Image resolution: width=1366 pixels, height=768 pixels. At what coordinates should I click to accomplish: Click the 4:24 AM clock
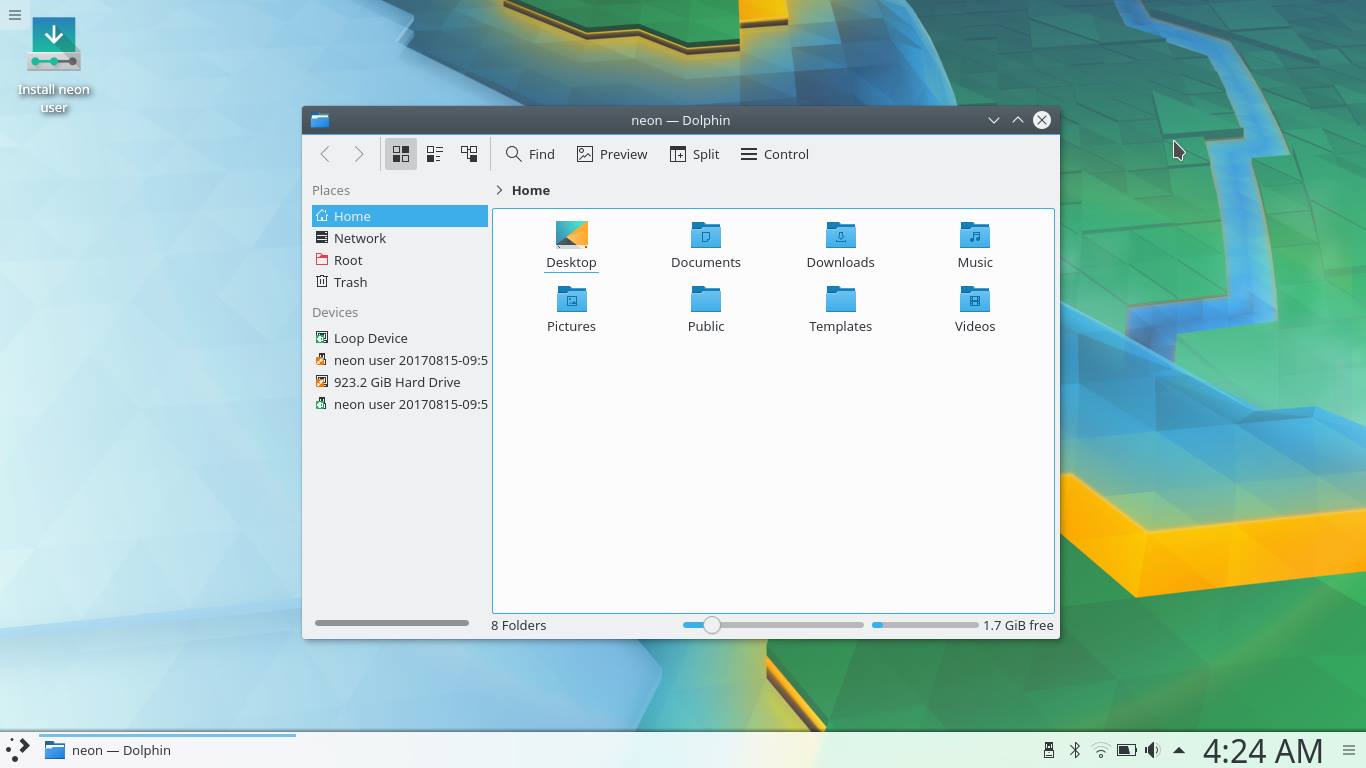coord(1263,750)
